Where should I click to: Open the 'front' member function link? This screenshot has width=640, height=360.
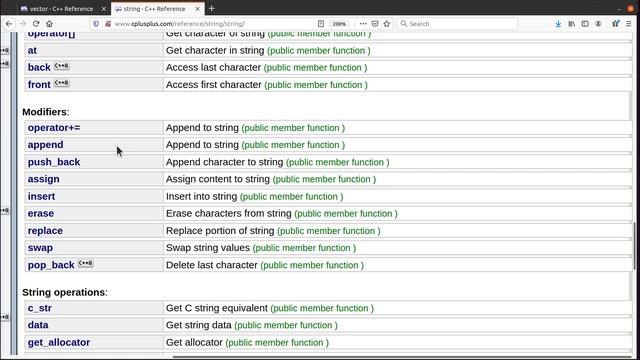39,84
